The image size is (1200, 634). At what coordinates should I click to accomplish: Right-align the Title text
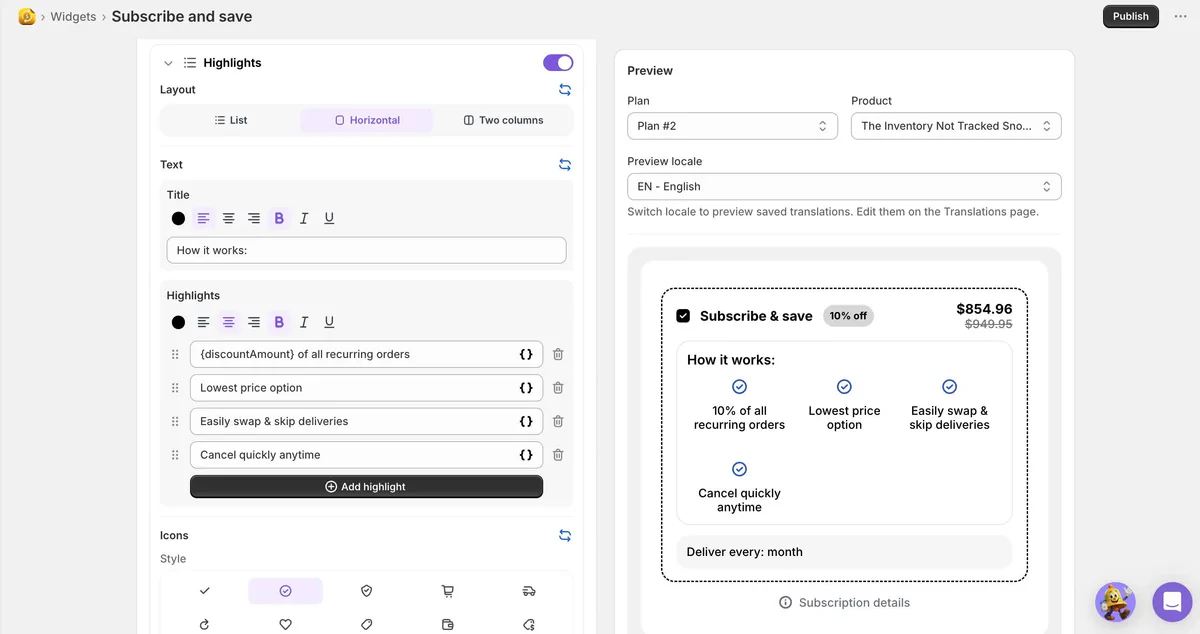click(x=254, y=218)
